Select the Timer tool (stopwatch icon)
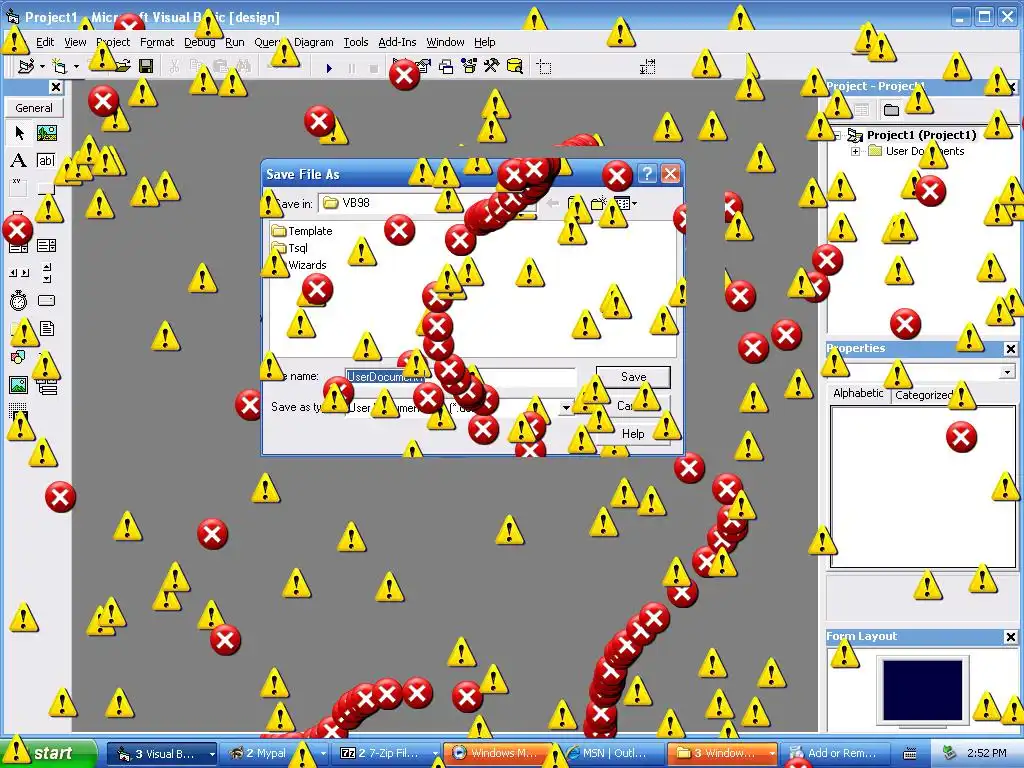1024x768 pixels. 19,300
